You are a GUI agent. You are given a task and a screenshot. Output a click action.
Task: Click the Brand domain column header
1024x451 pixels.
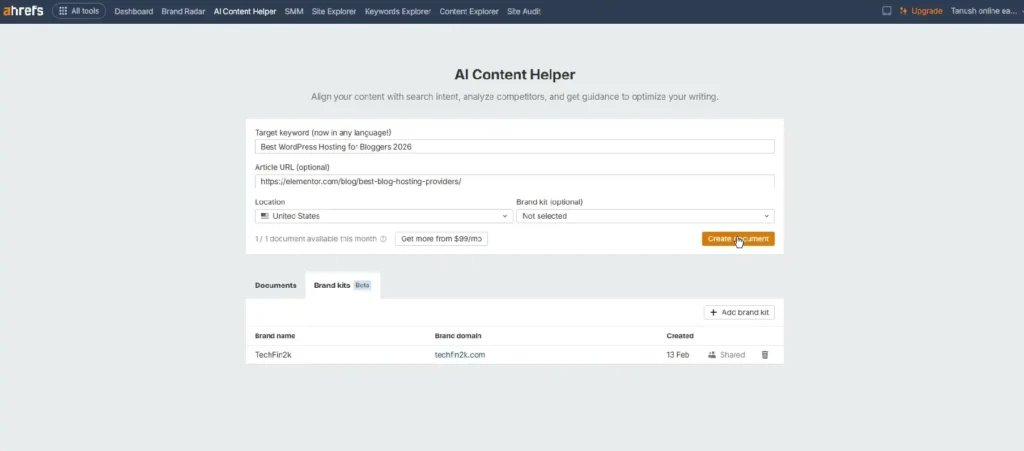tap(458, 336)
